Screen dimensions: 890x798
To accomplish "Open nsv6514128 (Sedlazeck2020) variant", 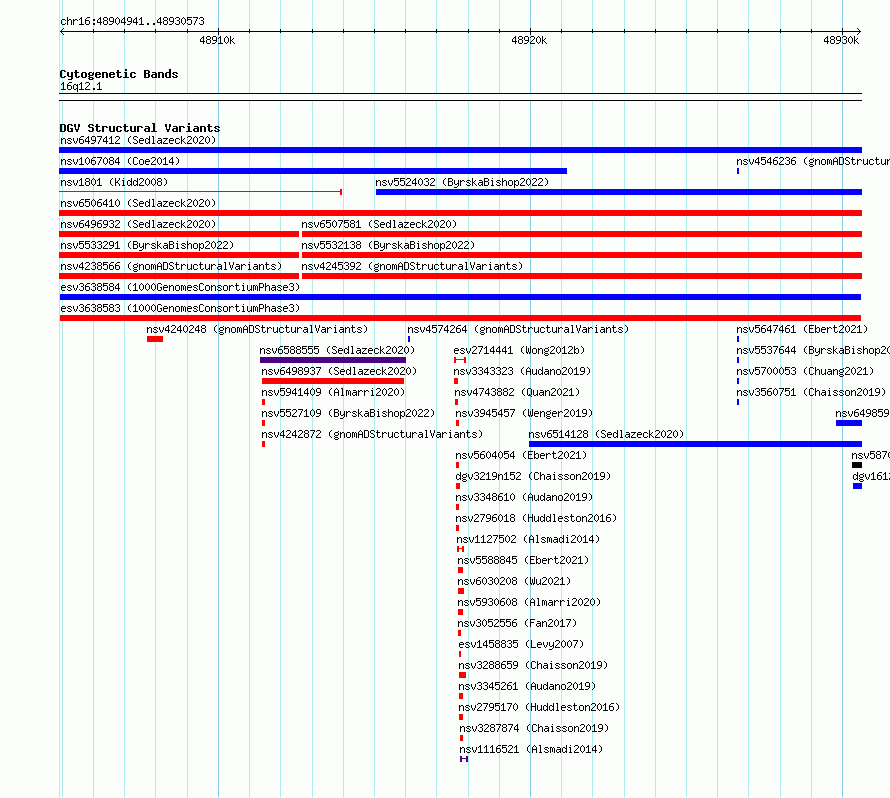I will [606, 434].
